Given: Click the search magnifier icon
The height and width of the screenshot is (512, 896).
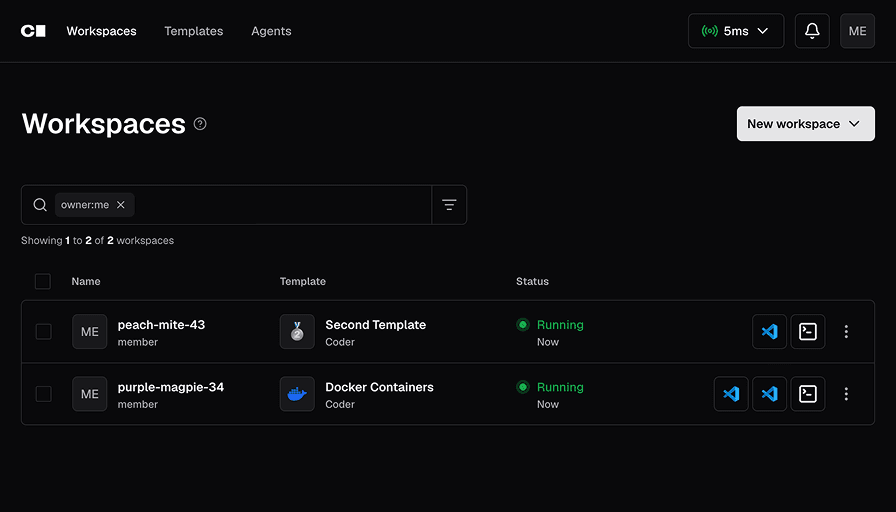Looking at the screenshot, I should [40, 205].
